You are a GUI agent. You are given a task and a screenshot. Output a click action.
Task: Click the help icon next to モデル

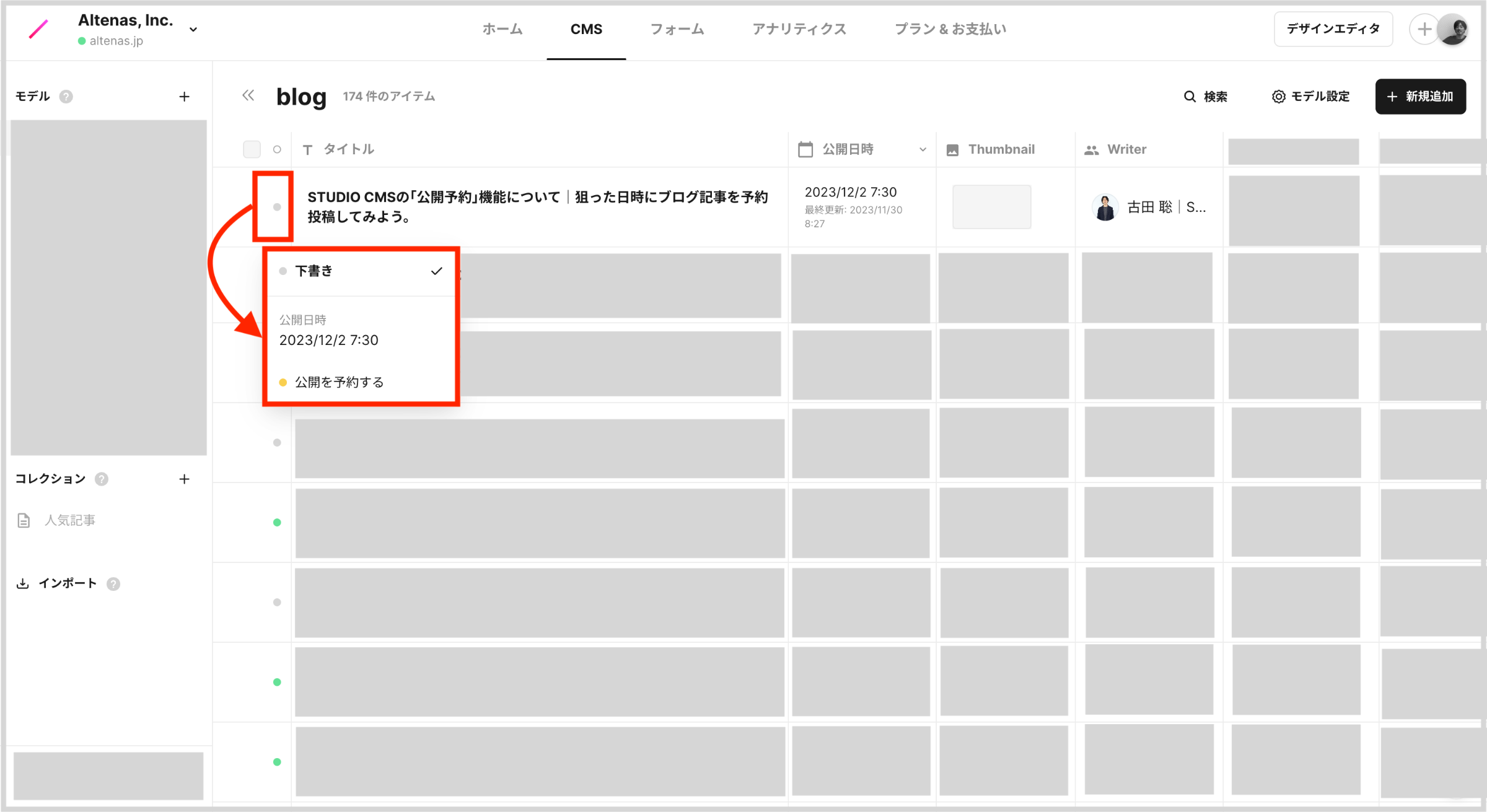click(x=66, y=97)
